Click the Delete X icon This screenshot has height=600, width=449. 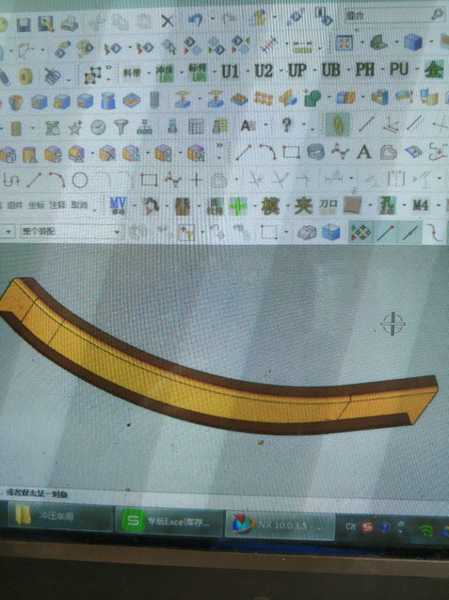167,21
